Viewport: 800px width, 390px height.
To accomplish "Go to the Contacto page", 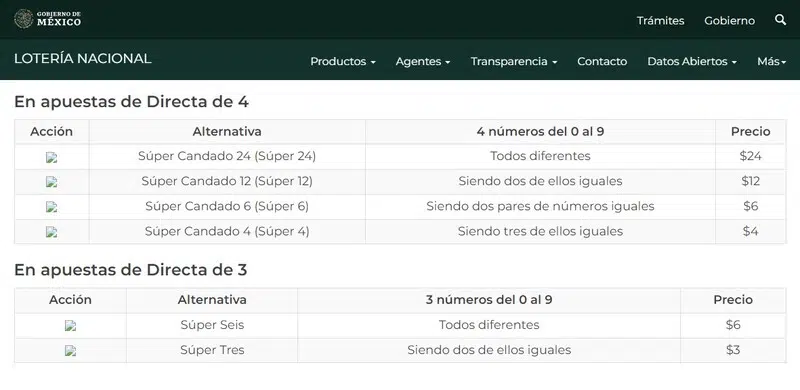I will [x=602, y=61].
